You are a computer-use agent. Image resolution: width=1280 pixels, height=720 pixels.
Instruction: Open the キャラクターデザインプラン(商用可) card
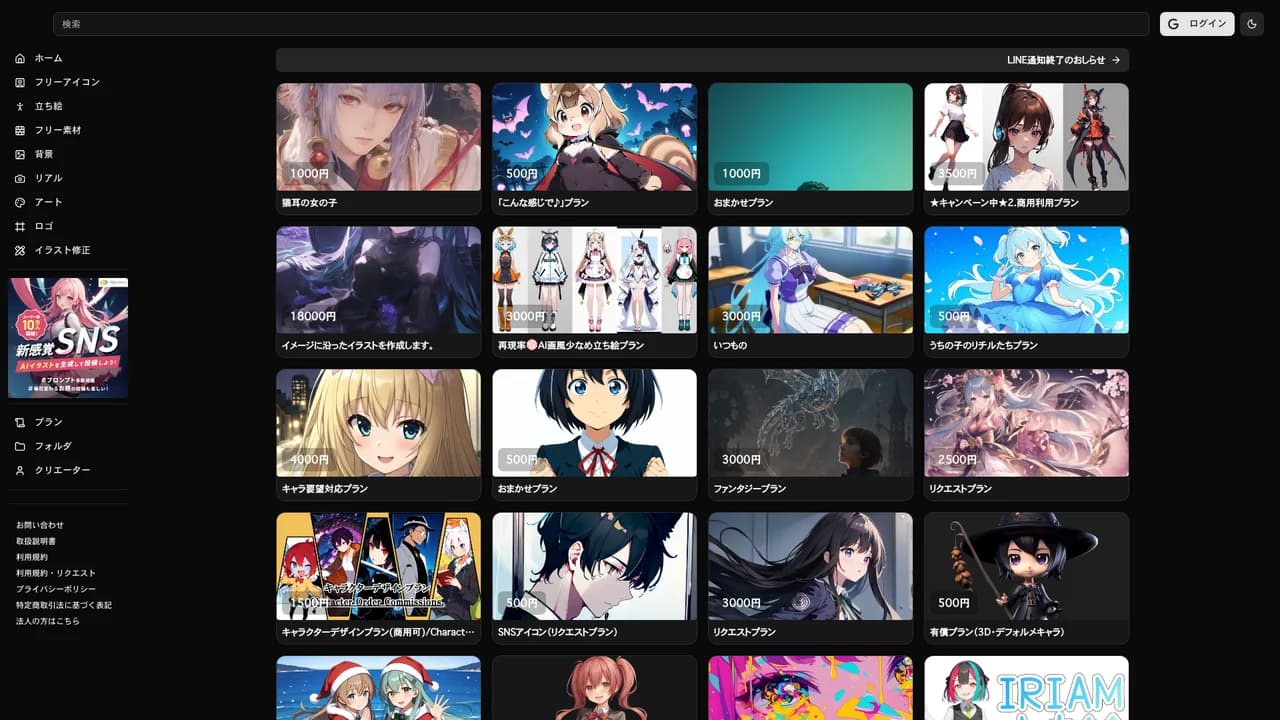point(378,578)
